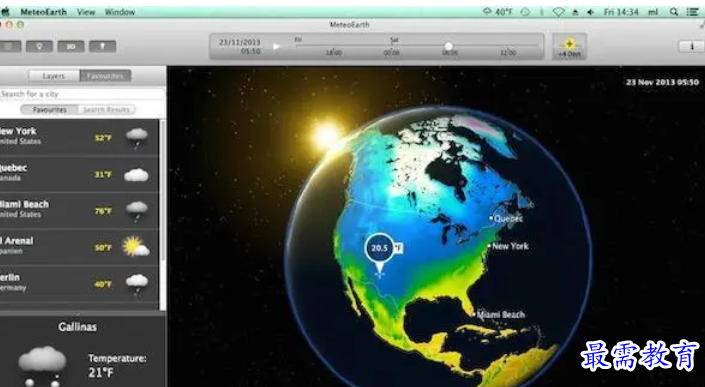
Task: Click the 23 Nov 2013 05:50 timestamp overlay
Action: [662, 82]
